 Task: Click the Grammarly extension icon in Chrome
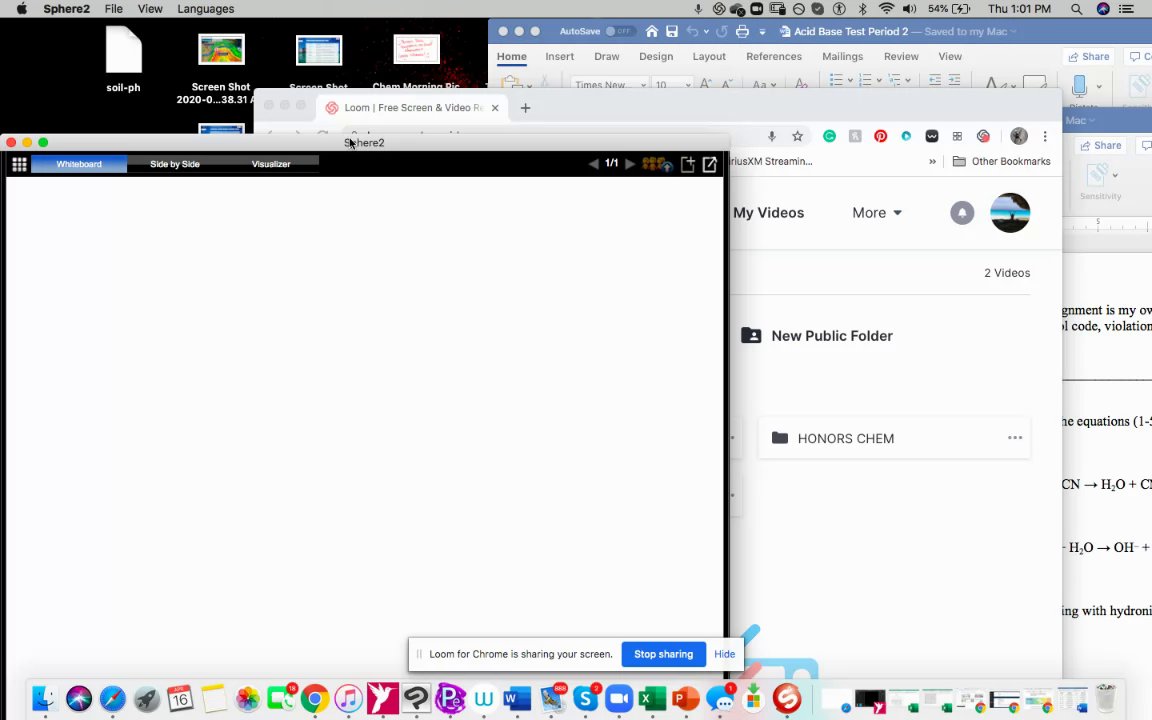click(x=829, y=136)
